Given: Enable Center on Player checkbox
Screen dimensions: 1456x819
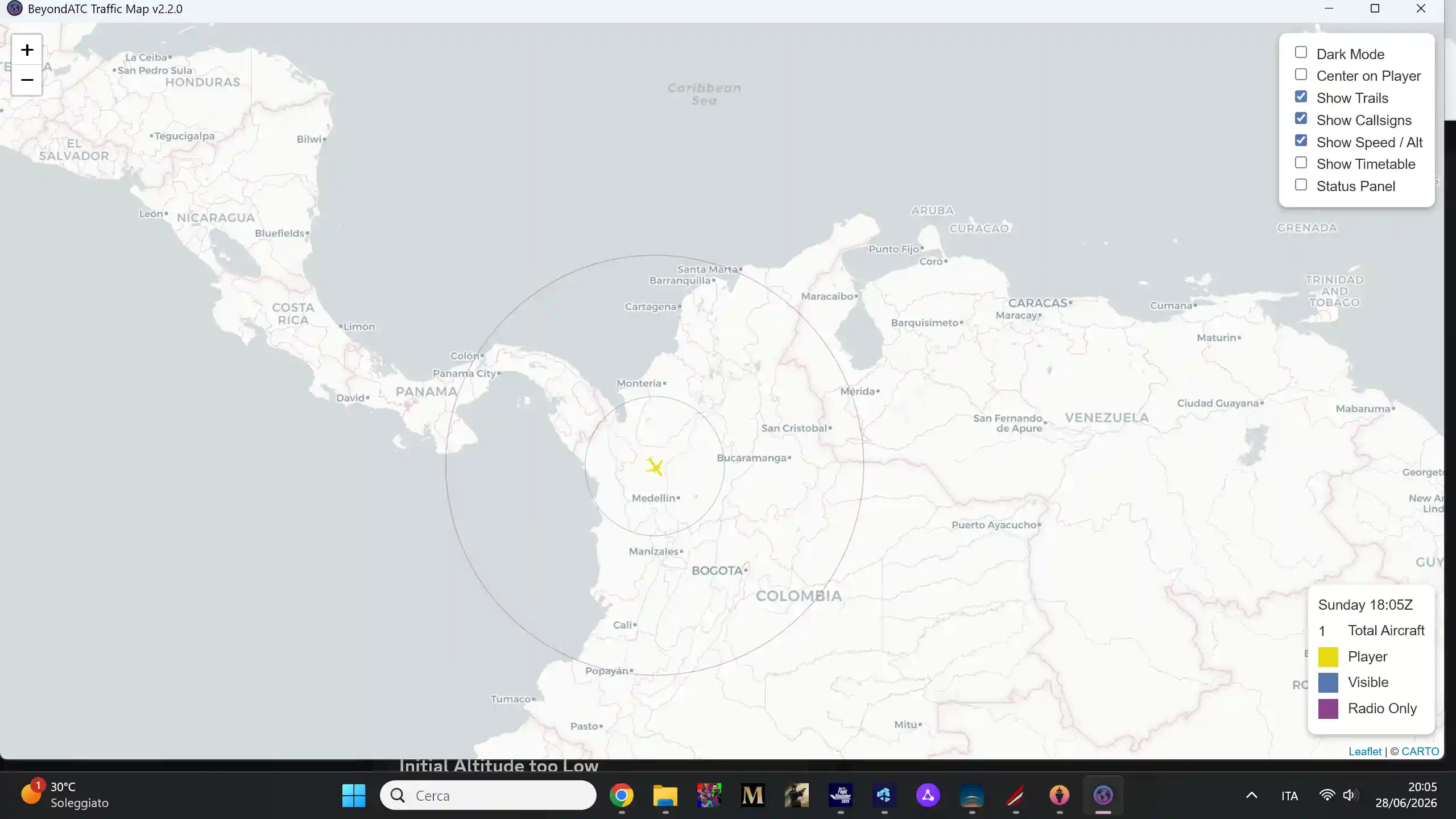Looking at the screenshot, I should [x=1301, y=75].
